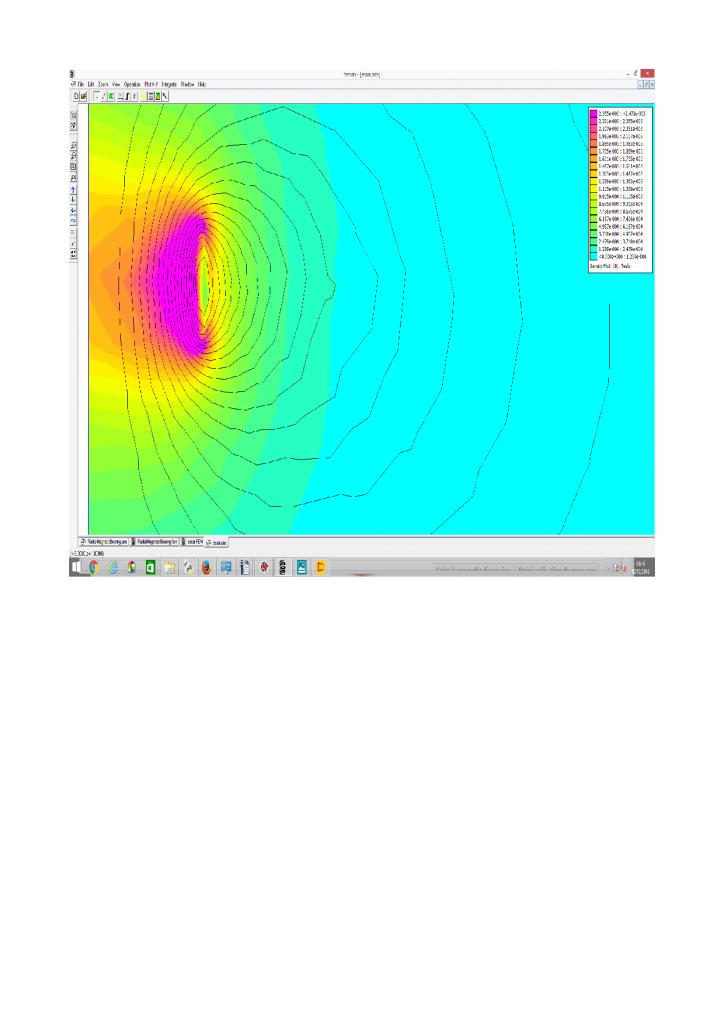Open the Help menu
The height and width of the screenshot is (1024, 724).
click(x=202, y=84)
